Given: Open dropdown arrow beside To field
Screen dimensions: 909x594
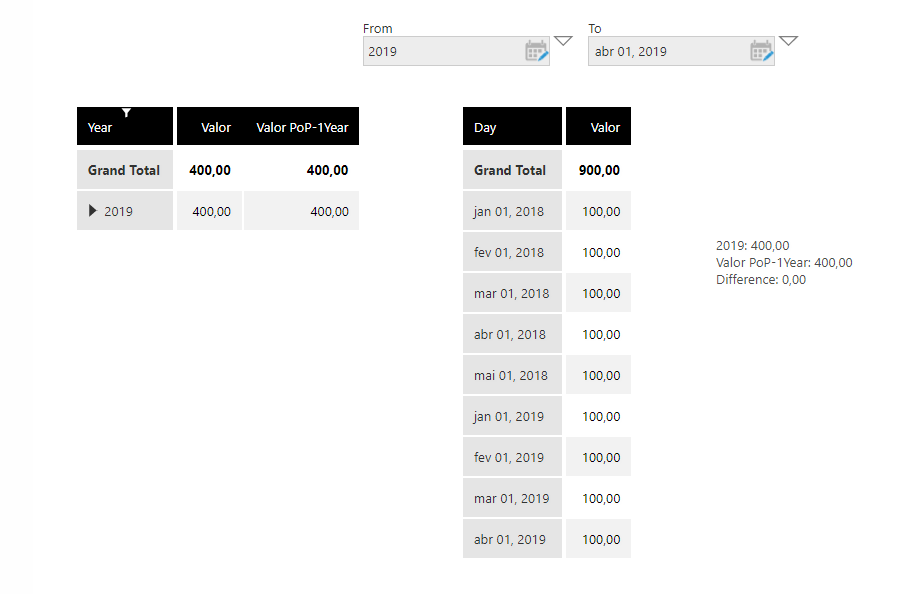Looking at the screenshot, I should click(x=788, y=41).
